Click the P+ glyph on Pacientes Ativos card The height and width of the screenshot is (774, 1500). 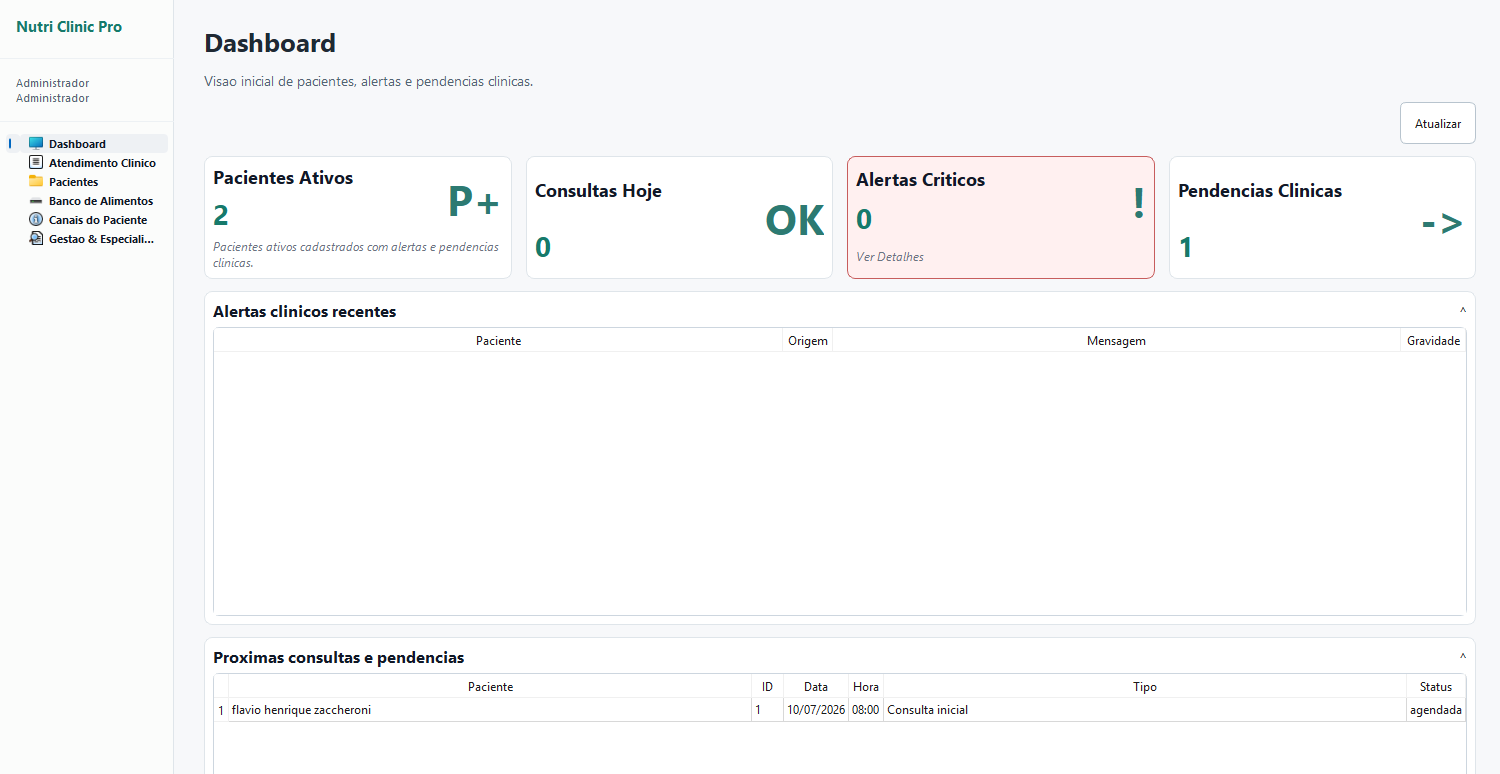[x=473, y=202]
